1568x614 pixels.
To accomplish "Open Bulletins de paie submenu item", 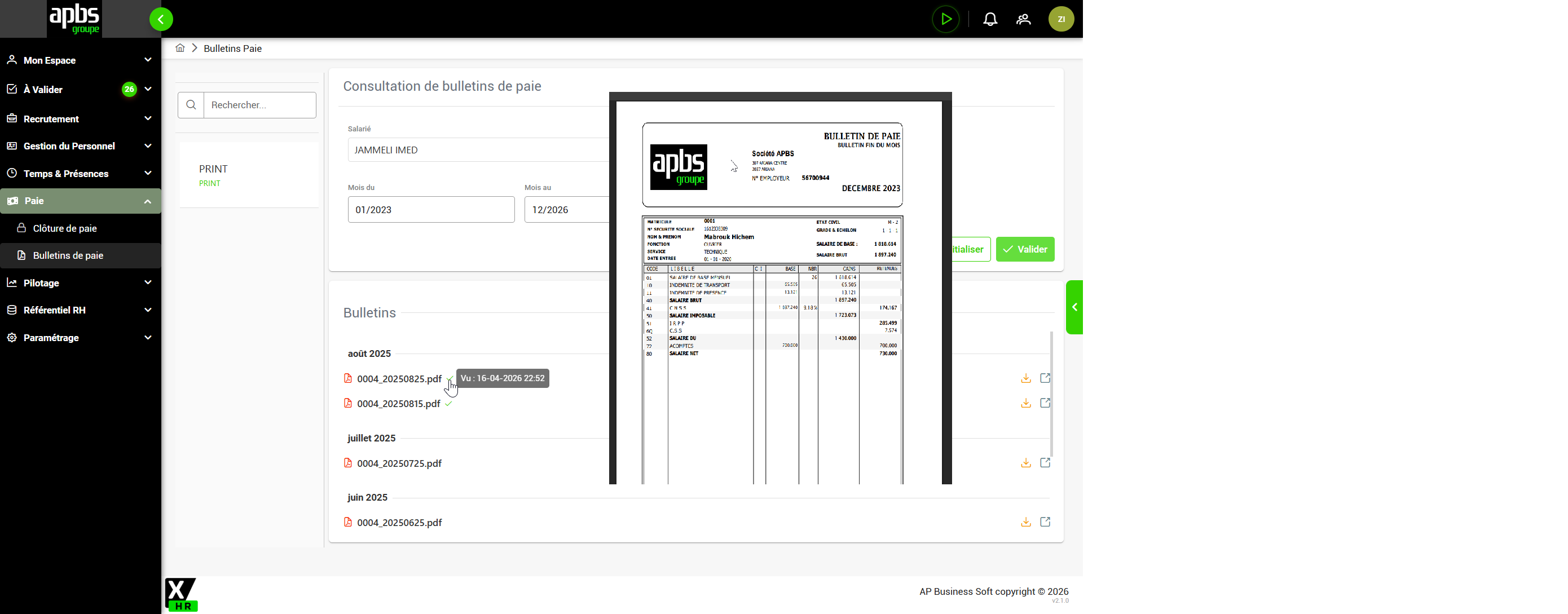I will click(x=80, y=255).
